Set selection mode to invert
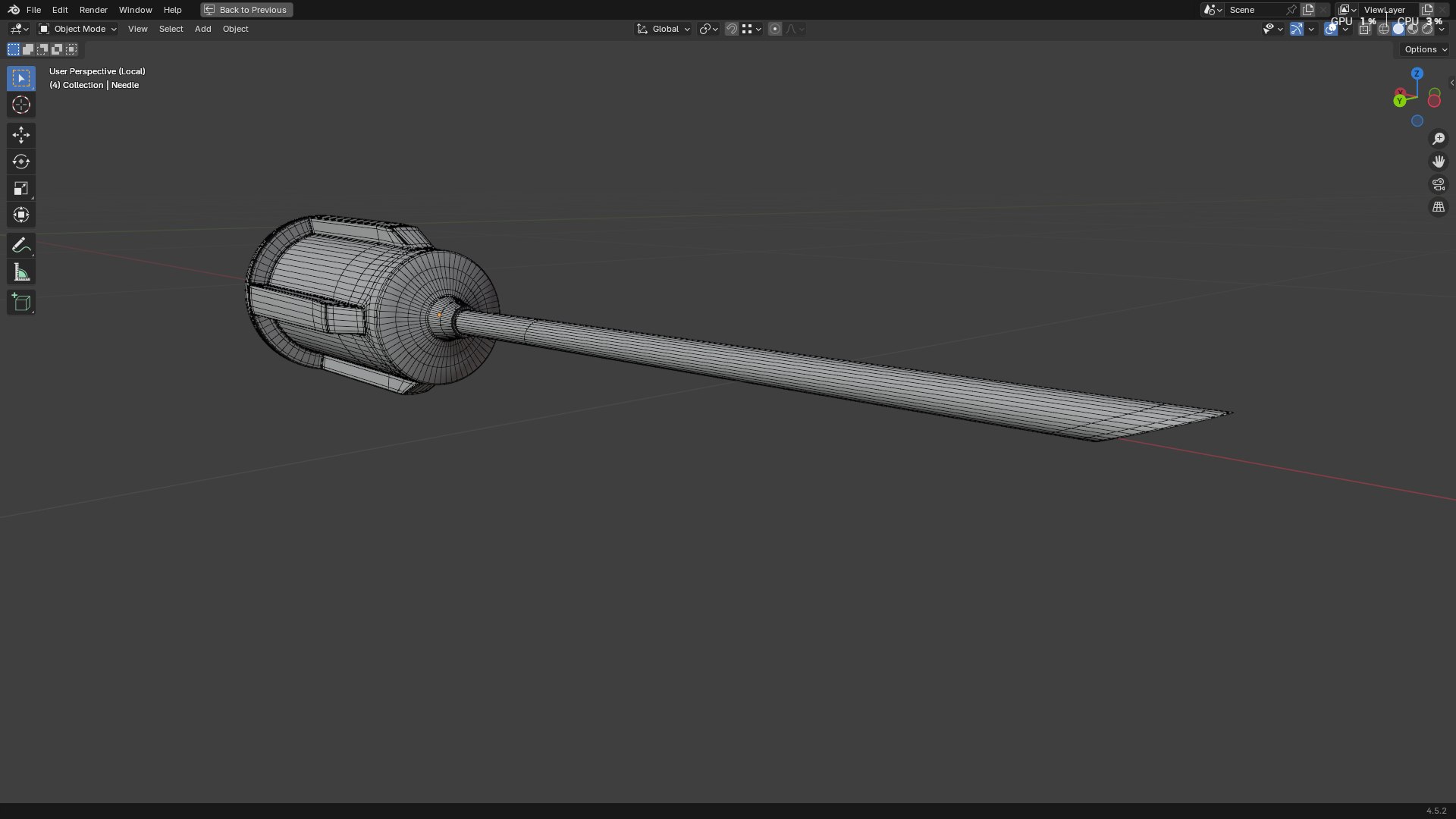 click(x=57, y=49)
